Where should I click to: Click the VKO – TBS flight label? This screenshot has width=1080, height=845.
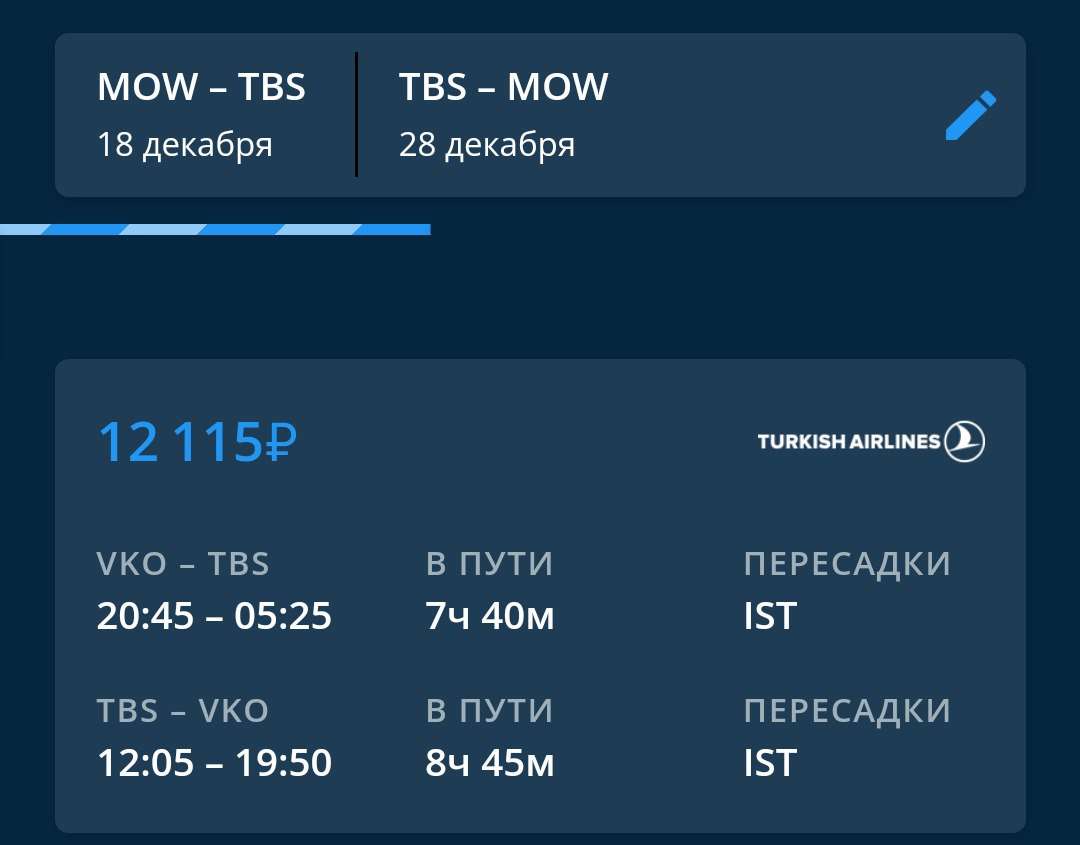click(183, 564)
